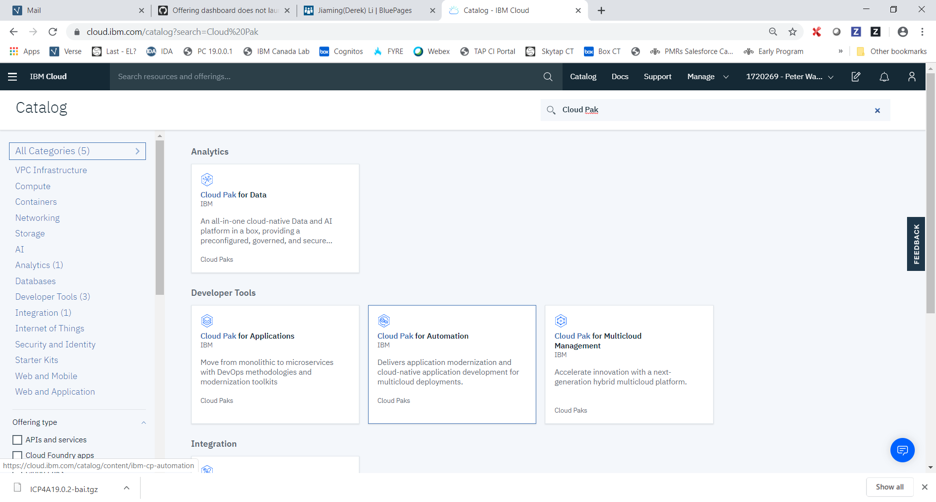Filter by Integration (1) category

(43, 313)
